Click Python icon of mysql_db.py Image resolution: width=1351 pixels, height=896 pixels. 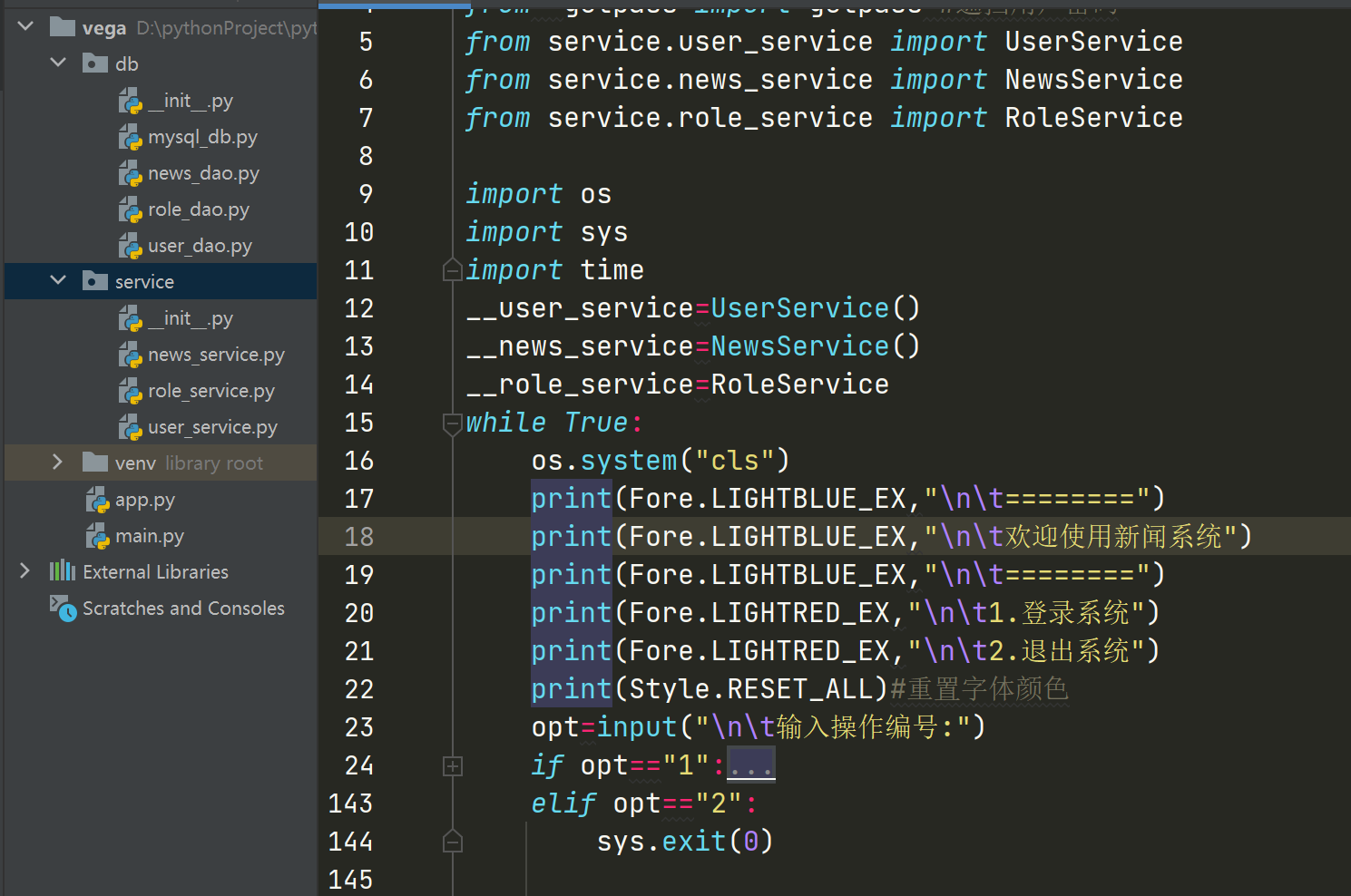pyautogui.click(x=131, y=137)
